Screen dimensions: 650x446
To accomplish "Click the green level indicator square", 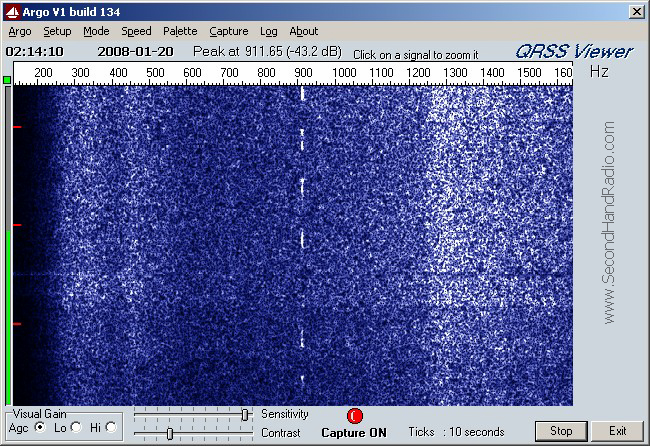I will 7,80.
